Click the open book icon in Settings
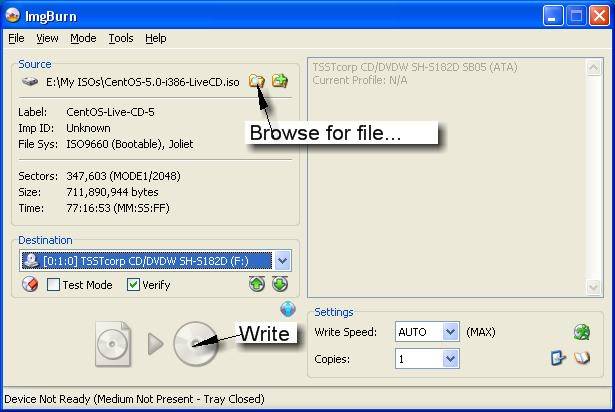Screen dimensions: 615x412 (582, 358)
